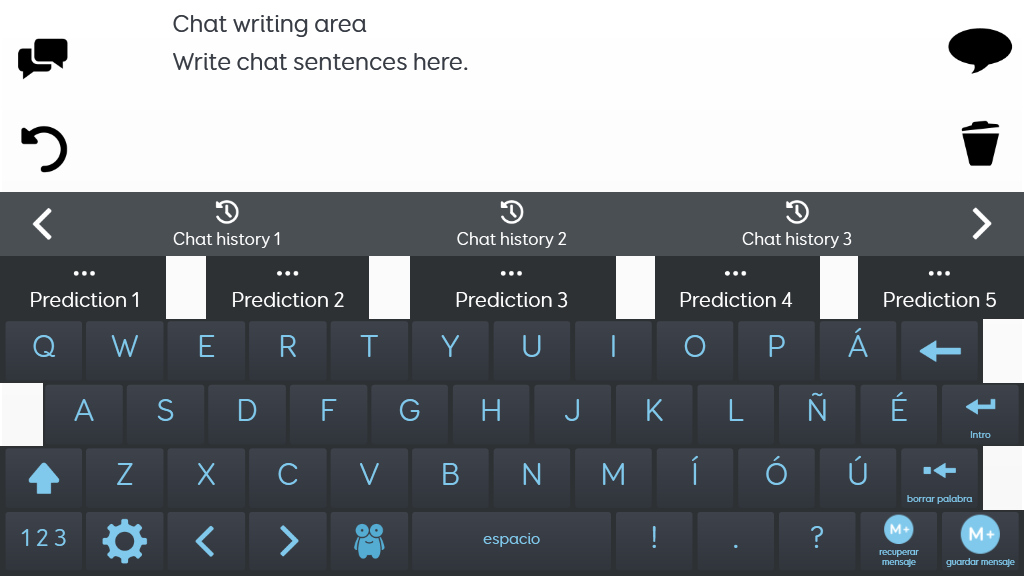Click recuperar mensaje M+ key
The image size is (1024, 576).
[x=899, y=541]
